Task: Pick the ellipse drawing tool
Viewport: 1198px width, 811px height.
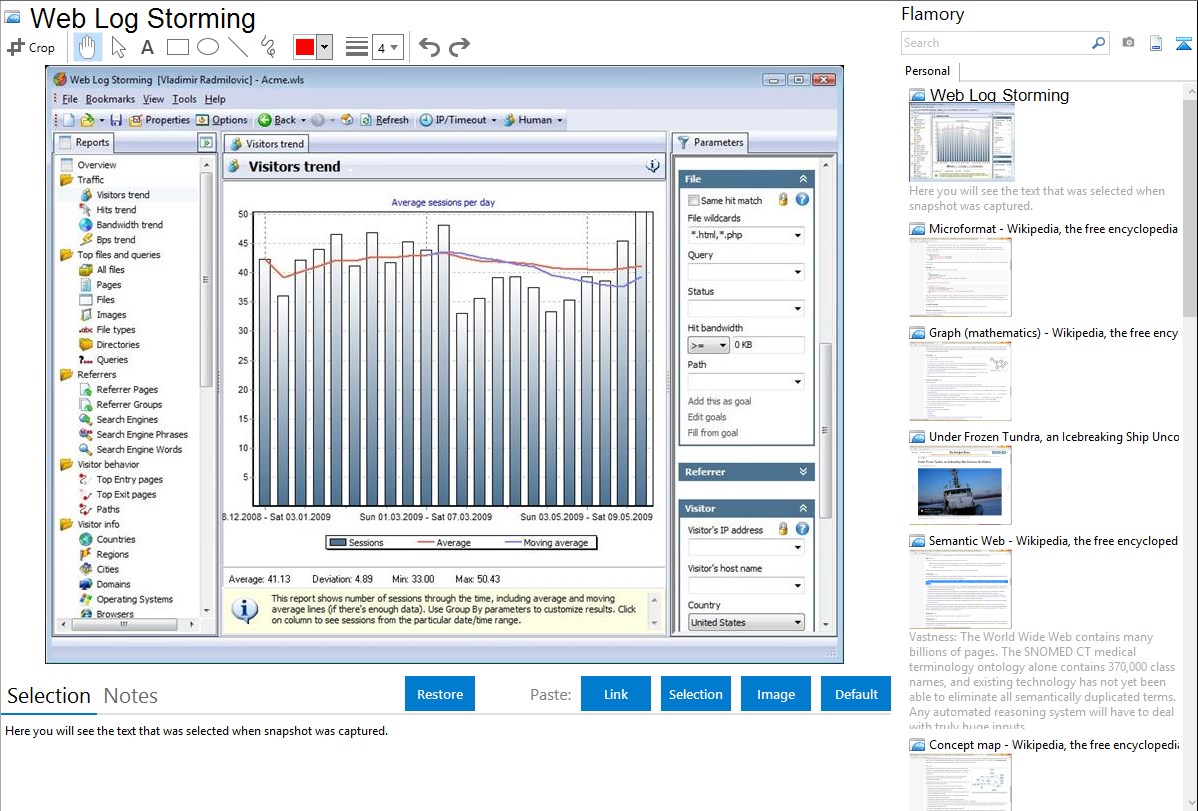Action: click(208, 47)
